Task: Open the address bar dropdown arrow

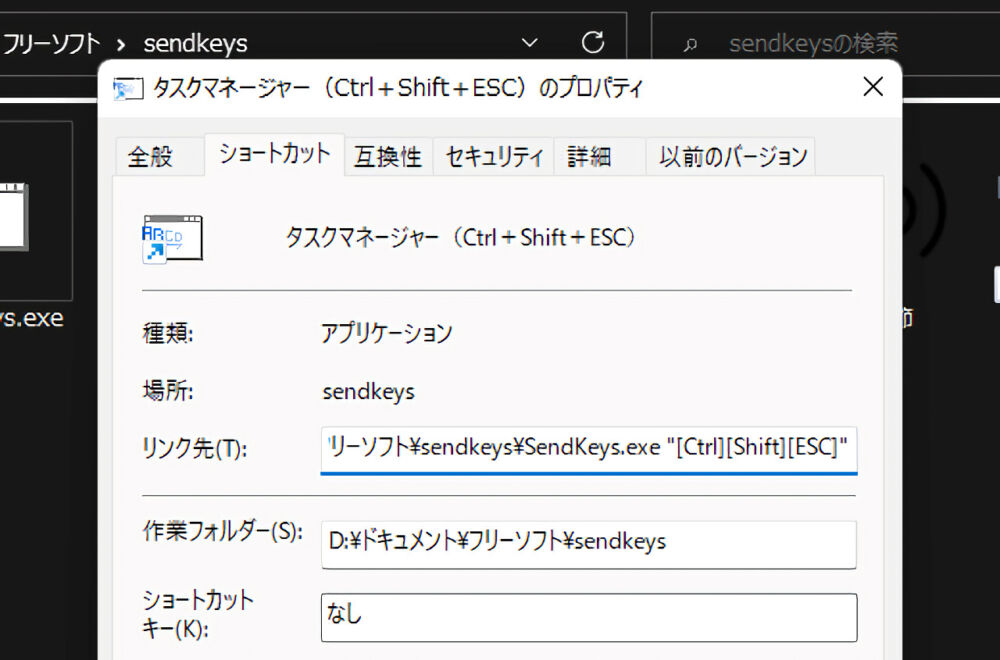Action: click(529, 42)
